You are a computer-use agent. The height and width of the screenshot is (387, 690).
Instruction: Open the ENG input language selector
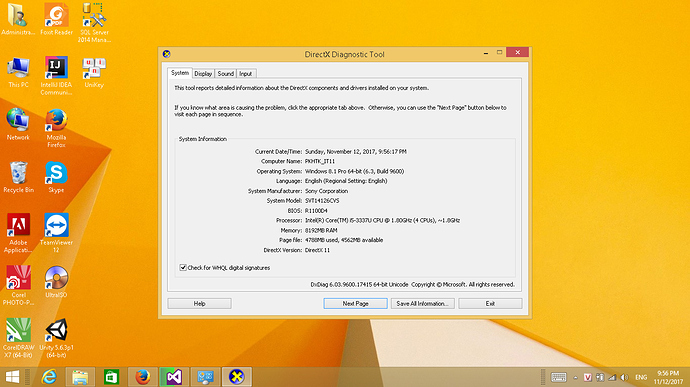click(x=641, y=377)
